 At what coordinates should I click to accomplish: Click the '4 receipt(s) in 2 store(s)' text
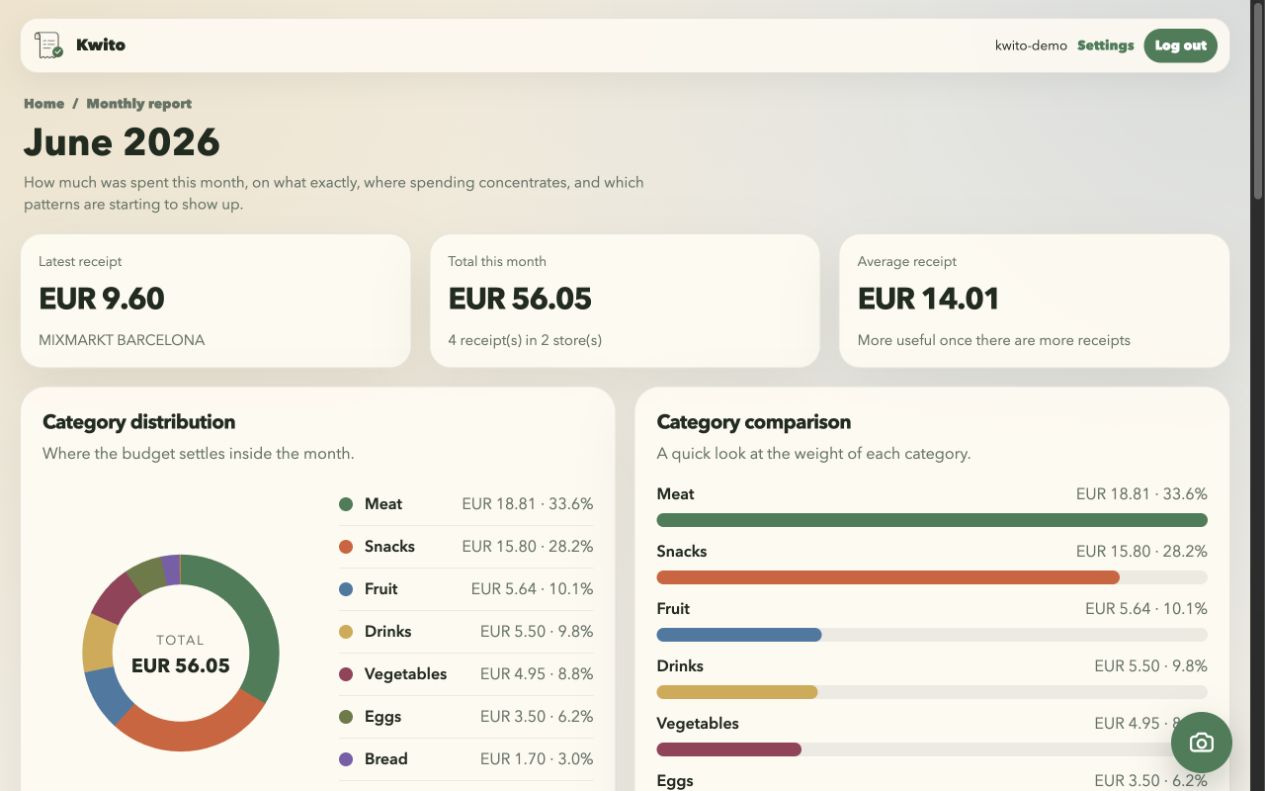click(x=525, y=340)
